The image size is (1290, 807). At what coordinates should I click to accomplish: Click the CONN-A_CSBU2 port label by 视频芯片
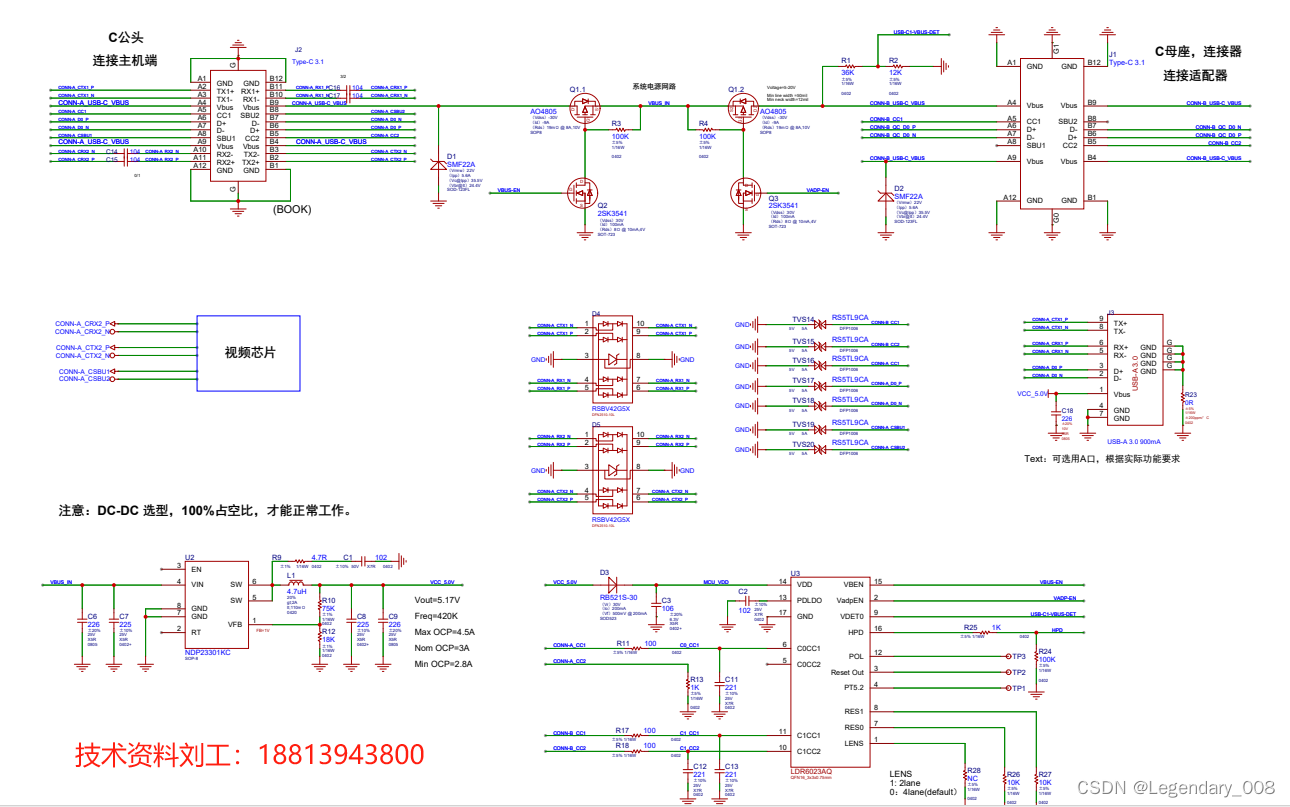(x=84, y=379)
